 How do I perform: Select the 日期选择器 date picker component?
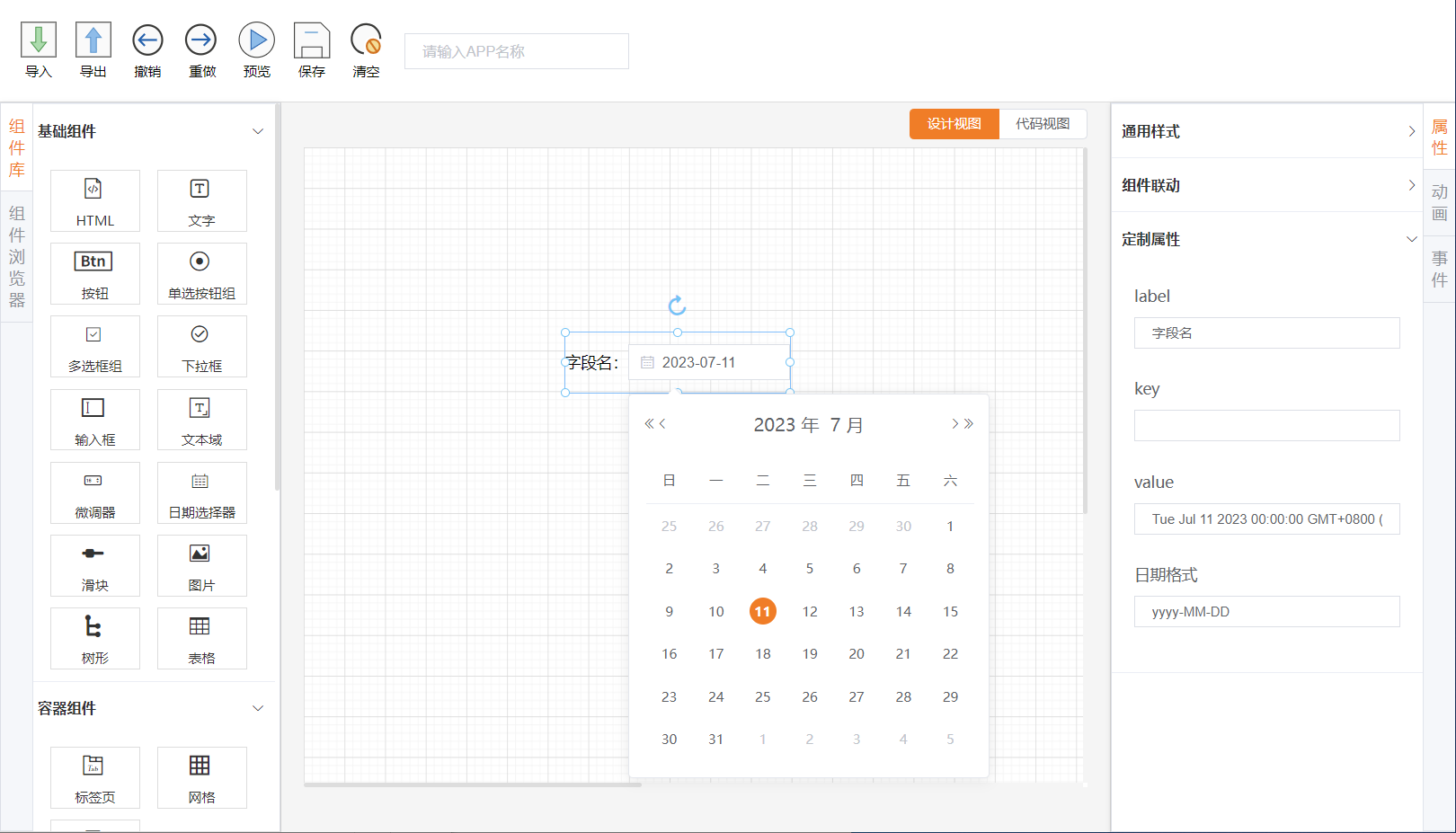tap(202, 492)
